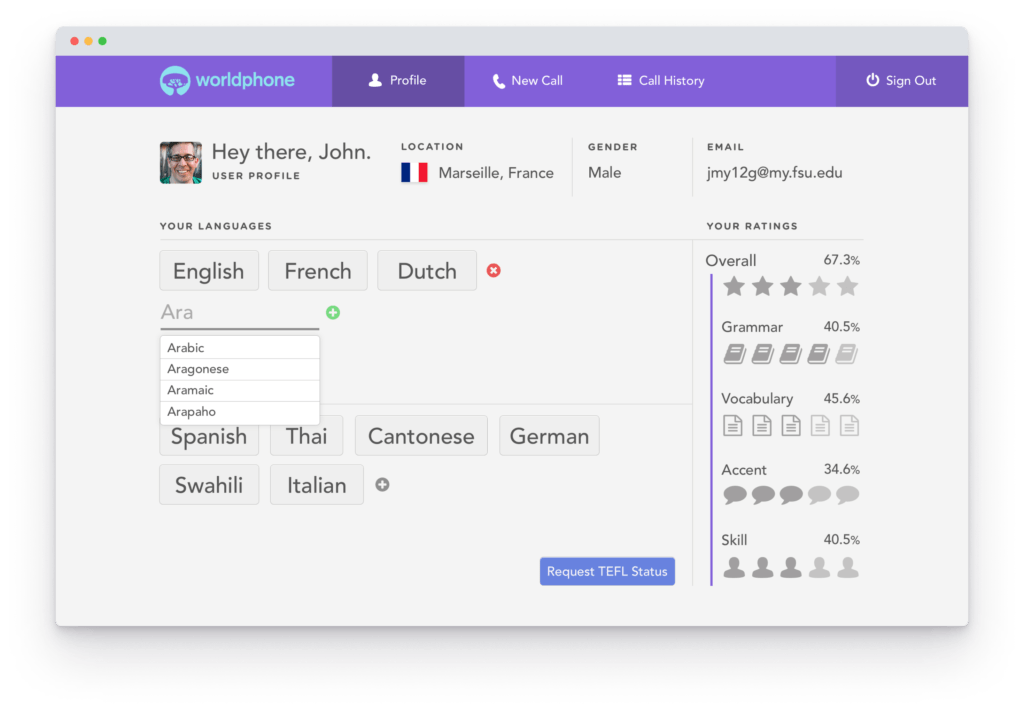Click a book icon under Grammar rating
1024x711 pixels.
coord(734,353)
